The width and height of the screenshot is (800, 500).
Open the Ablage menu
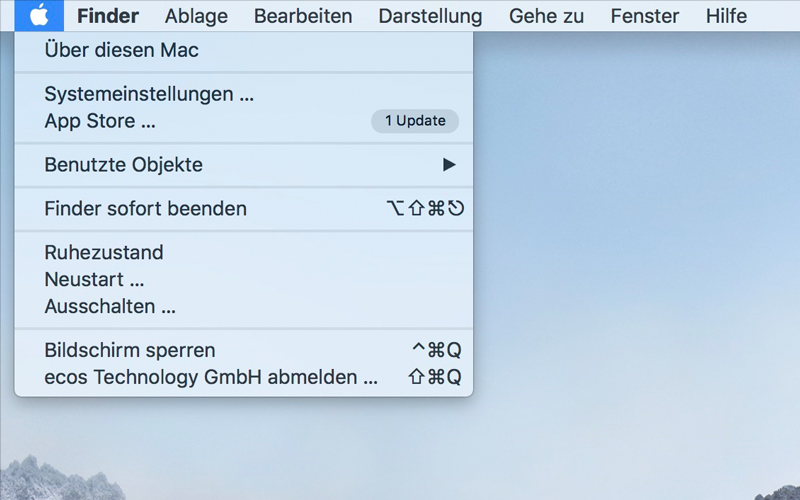click(196, 16)
